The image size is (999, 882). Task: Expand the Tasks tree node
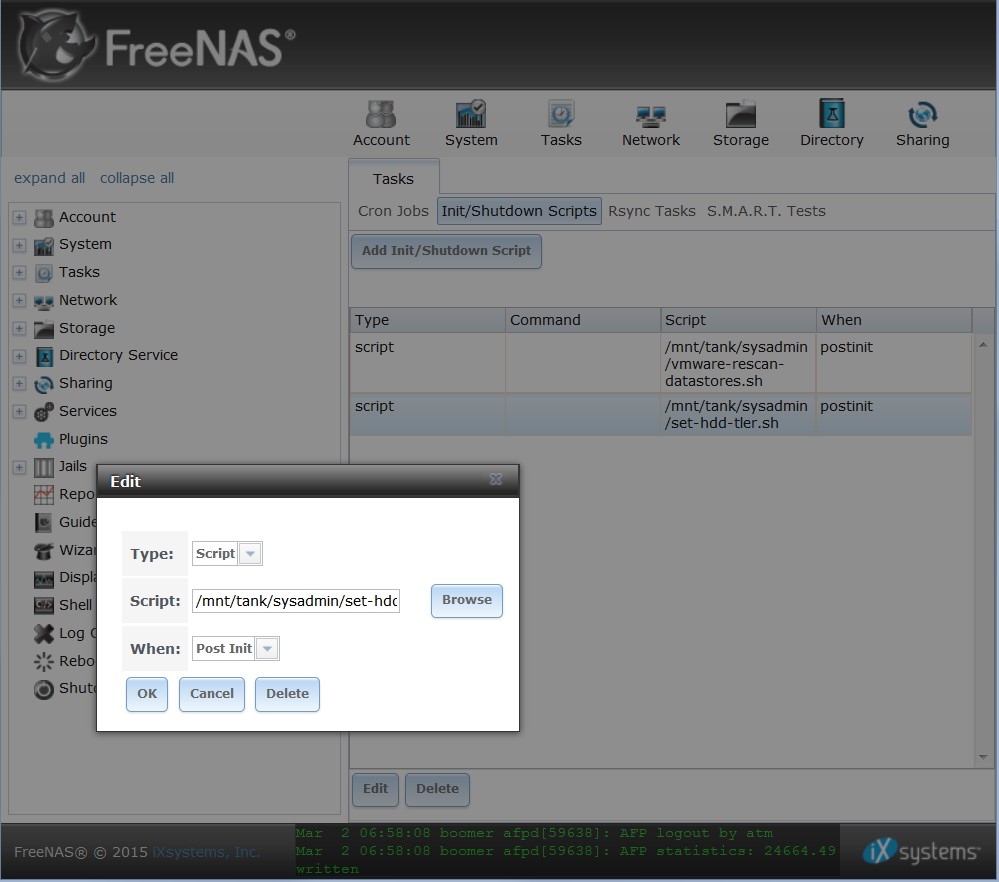19,273
